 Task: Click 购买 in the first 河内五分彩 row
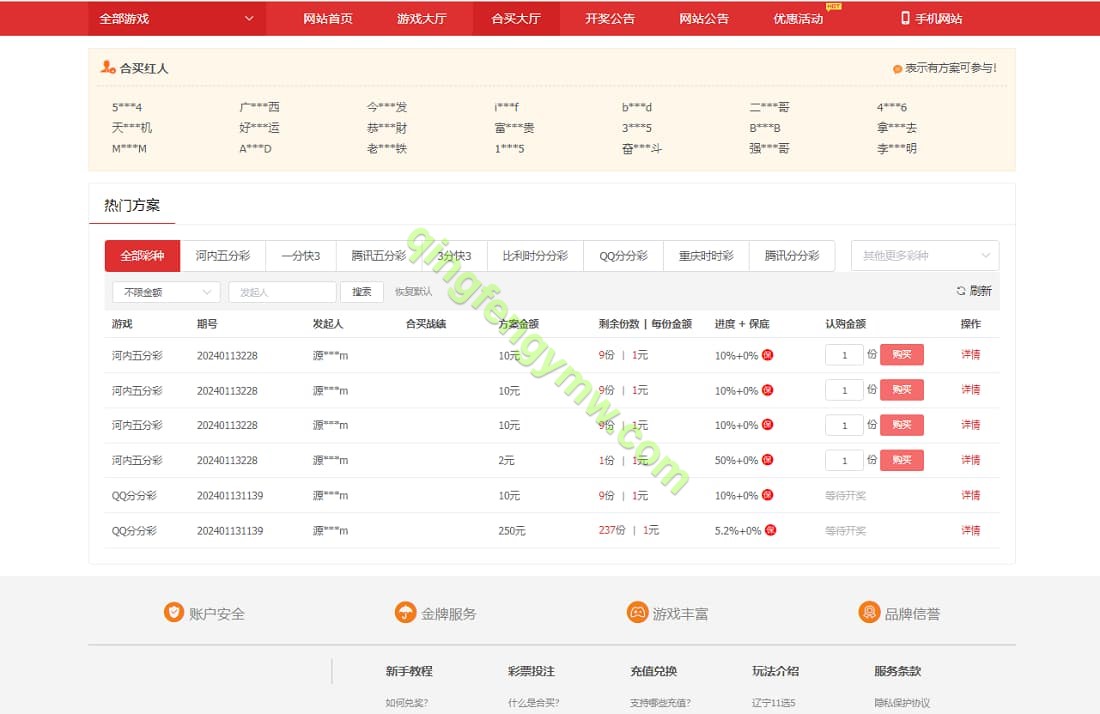[x=901, y=355]
